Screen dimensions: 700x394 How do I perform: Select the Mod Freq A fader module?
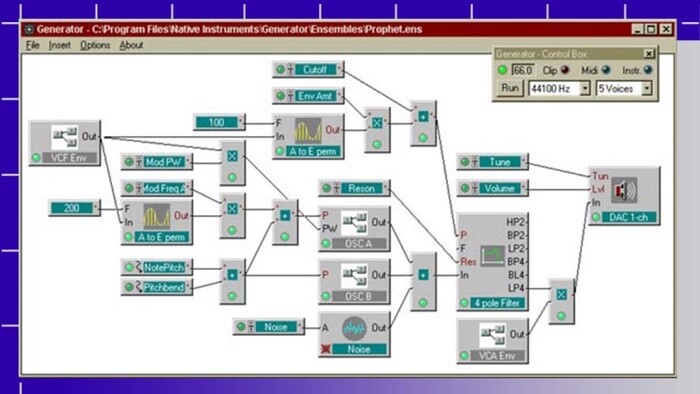[x=157, y=188]
